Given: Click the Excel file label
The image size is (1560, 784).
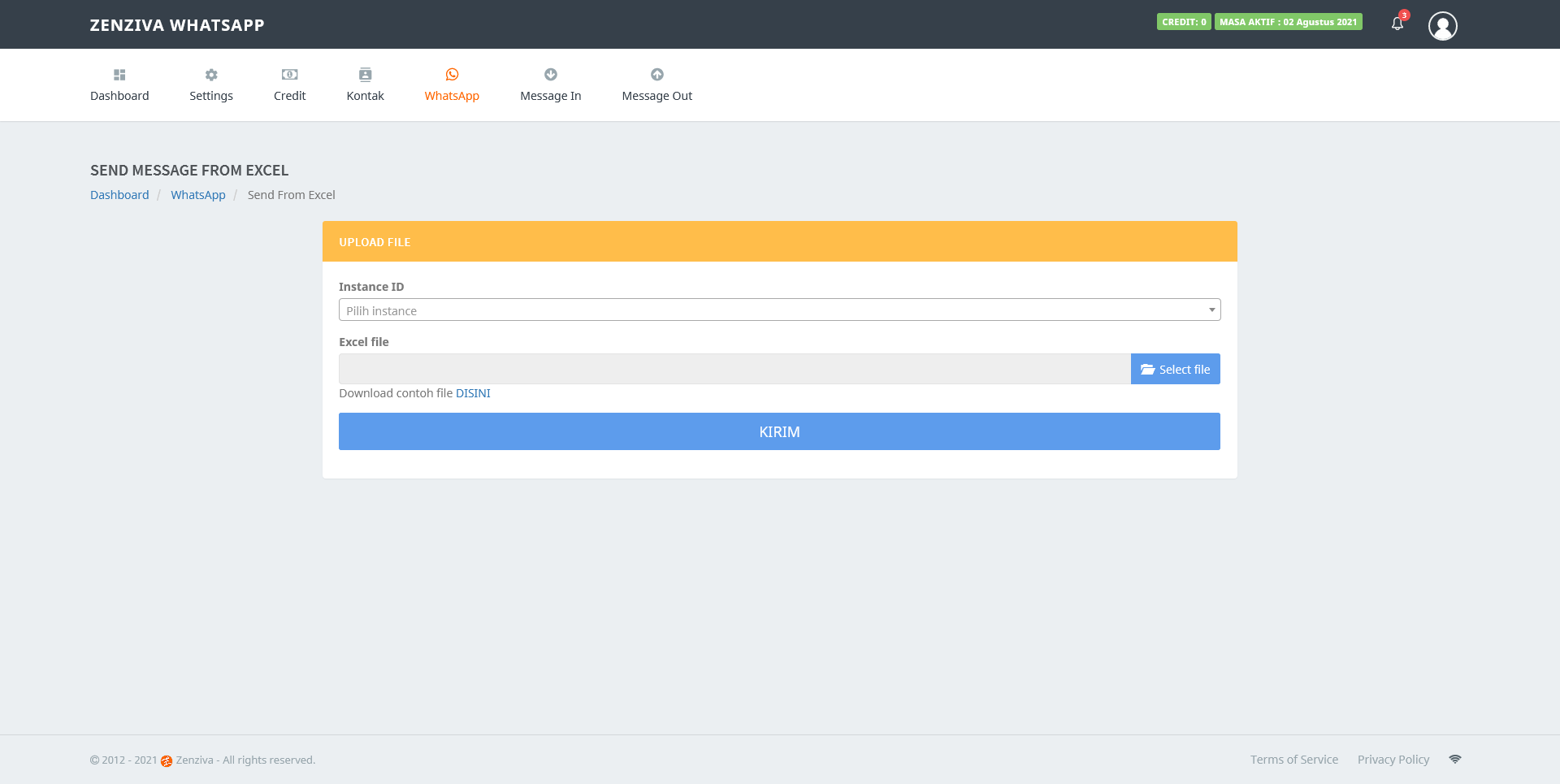Looking at the screenshot, I should (x=364, y=342).
